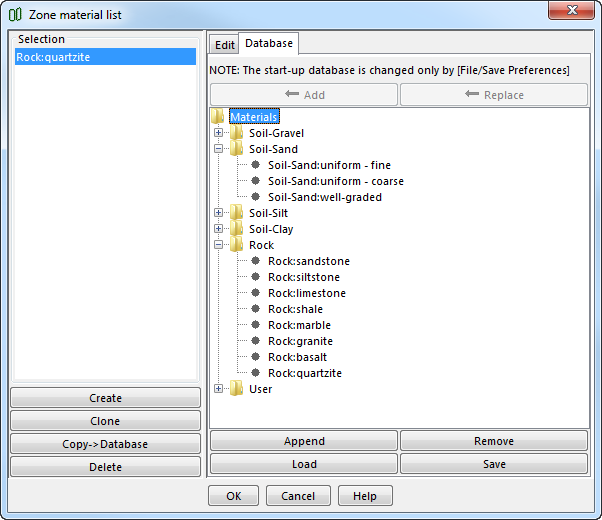Select the Rock:basalt label
The image size is (602, 520).
click(x=298, y=357)
